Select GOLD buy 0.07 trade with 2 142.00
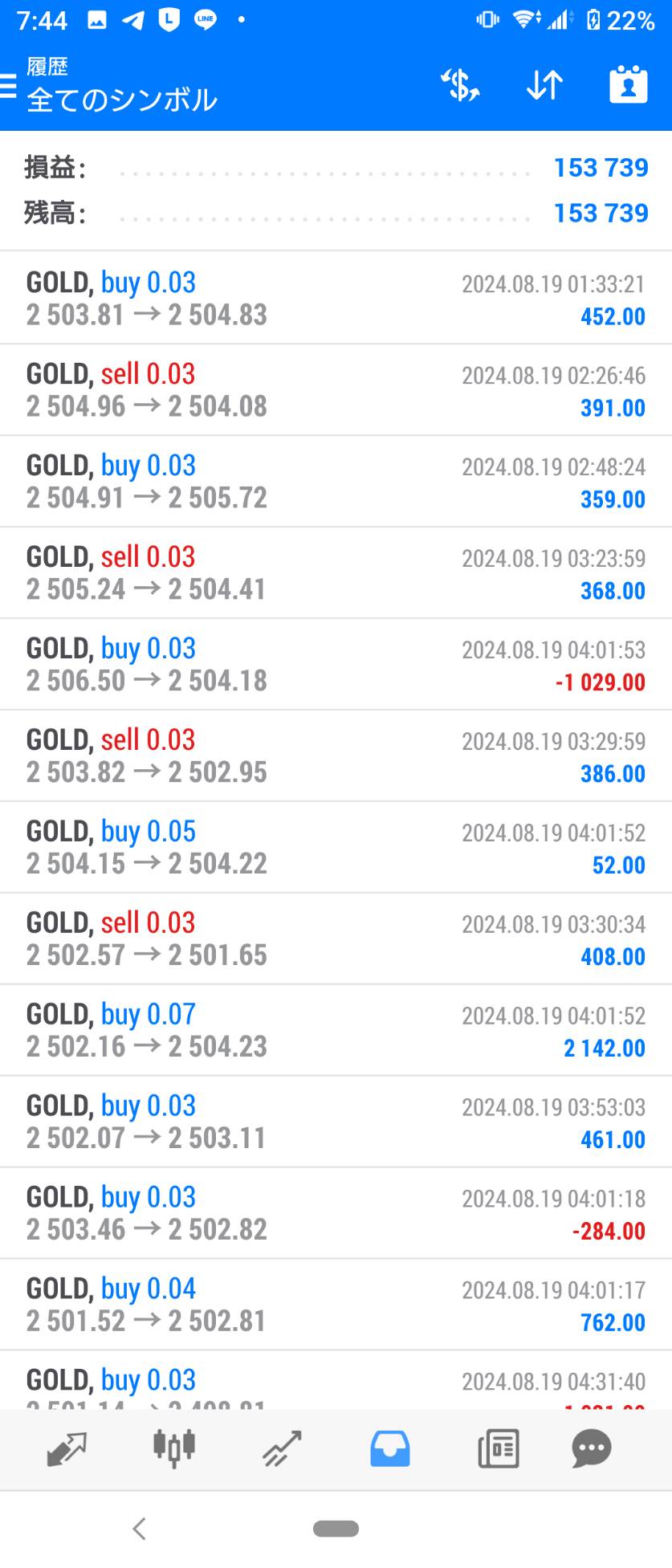672x1568 pixels. pyautogui.click(x=336, y=1030)
